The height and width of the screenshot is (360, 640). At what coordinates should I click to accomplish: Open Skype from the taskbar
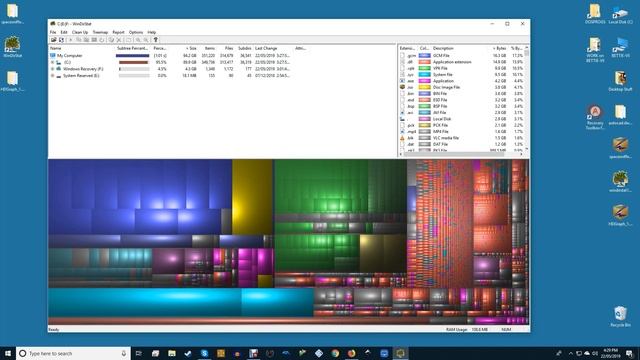(204, 353)
